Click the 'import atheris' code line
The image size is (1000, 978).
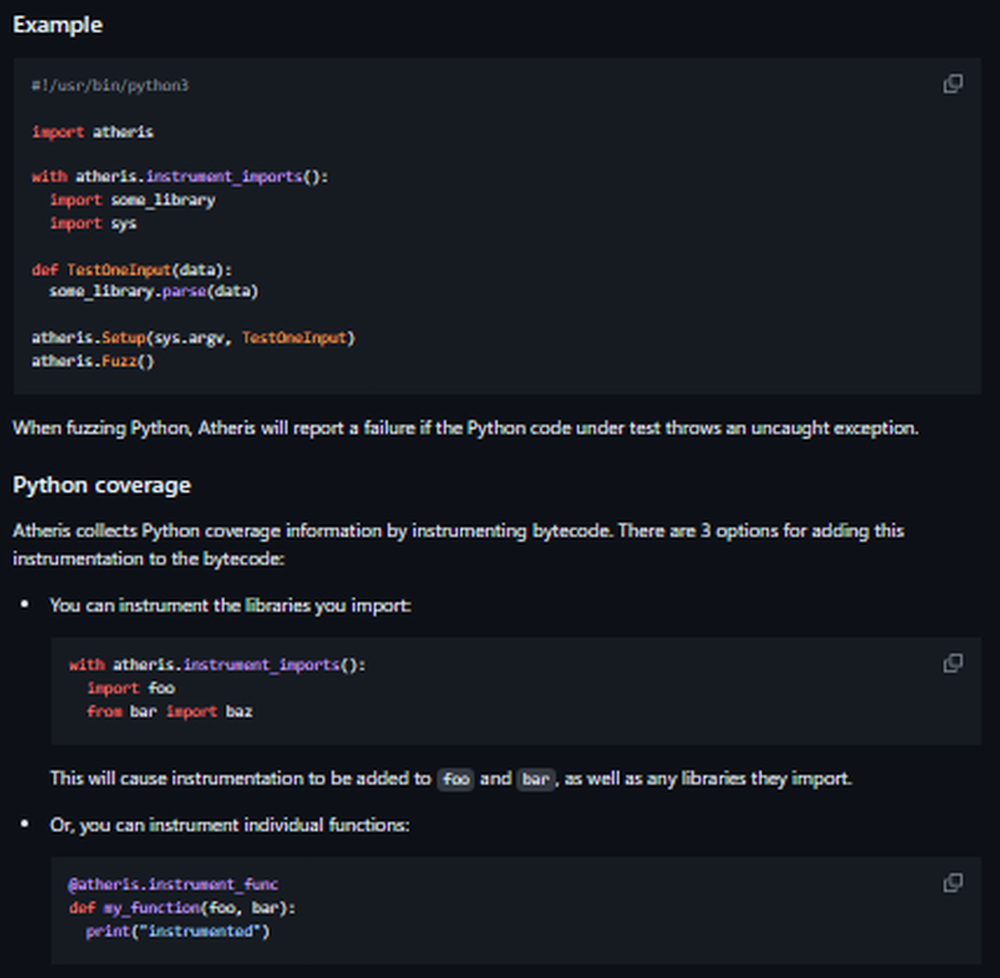pyautogui.click(x=93, y=132)
